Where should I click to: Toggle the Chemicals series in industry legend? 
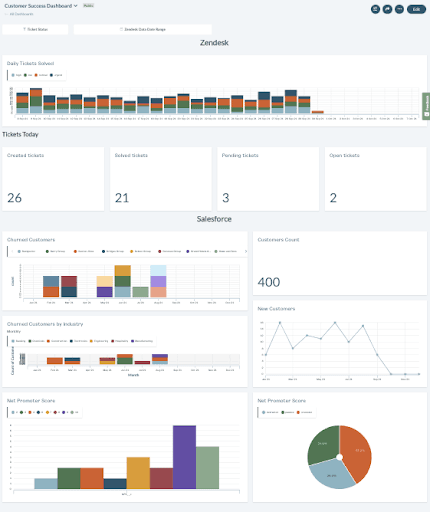(36, 341)
